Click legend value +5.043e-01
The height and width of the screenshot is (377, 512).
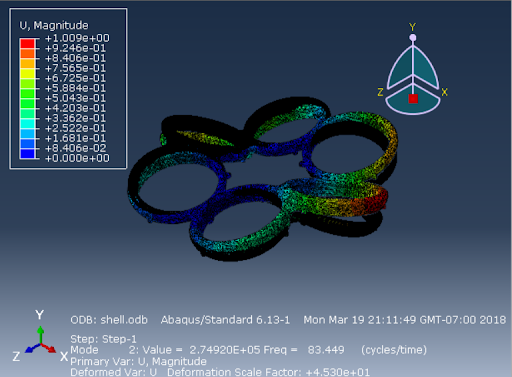tap(75, 98)
